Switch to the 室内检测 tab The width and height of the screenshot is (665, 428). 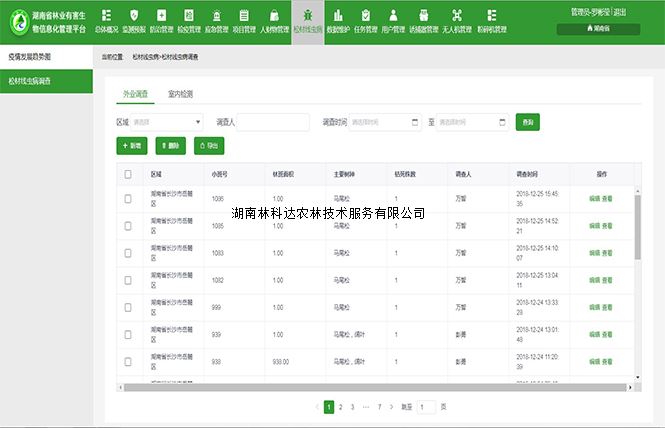tap(181, 94)
